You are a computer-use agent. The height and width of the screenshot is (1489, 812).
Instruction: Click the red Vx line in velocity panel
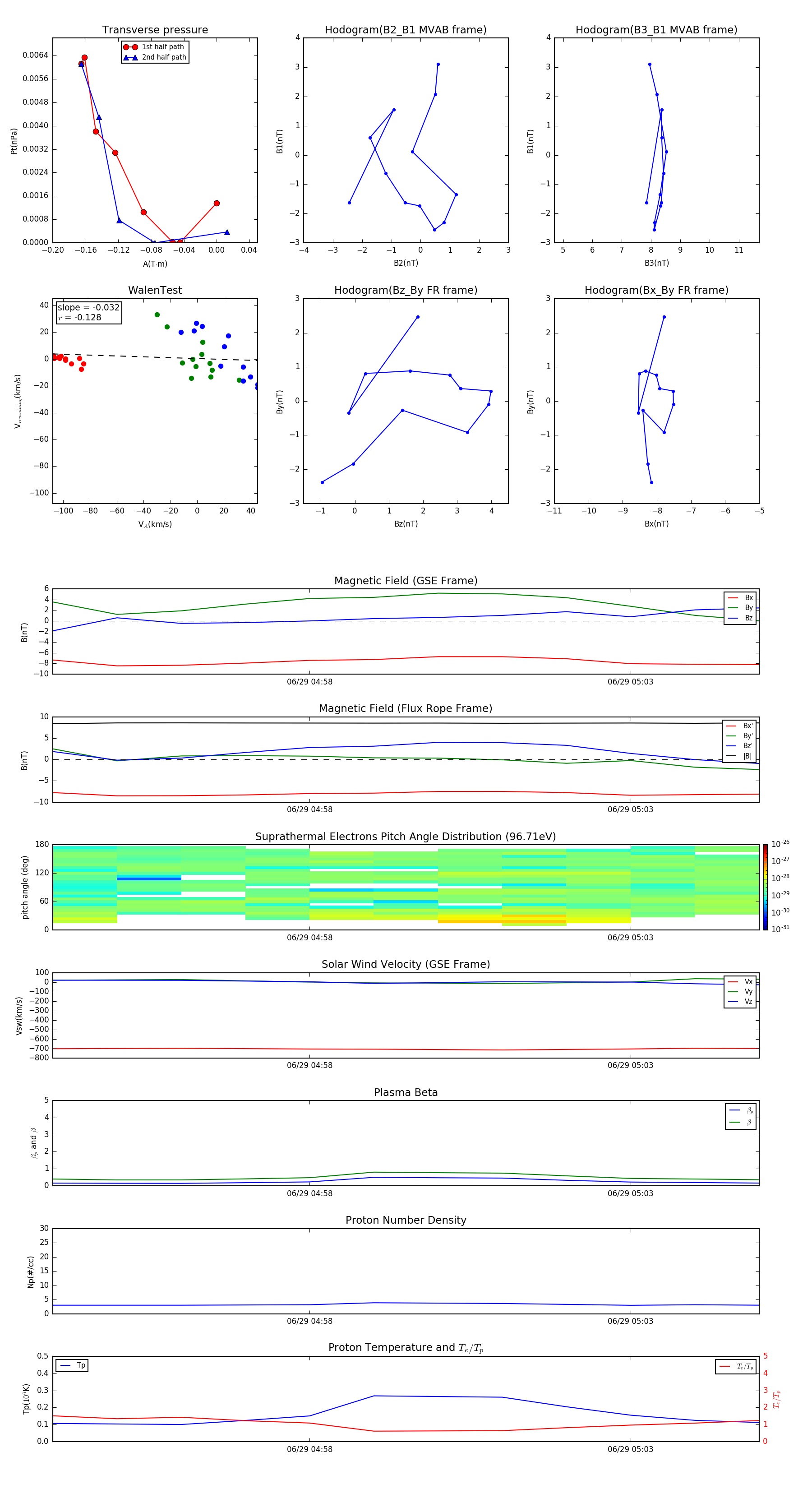406,1049
